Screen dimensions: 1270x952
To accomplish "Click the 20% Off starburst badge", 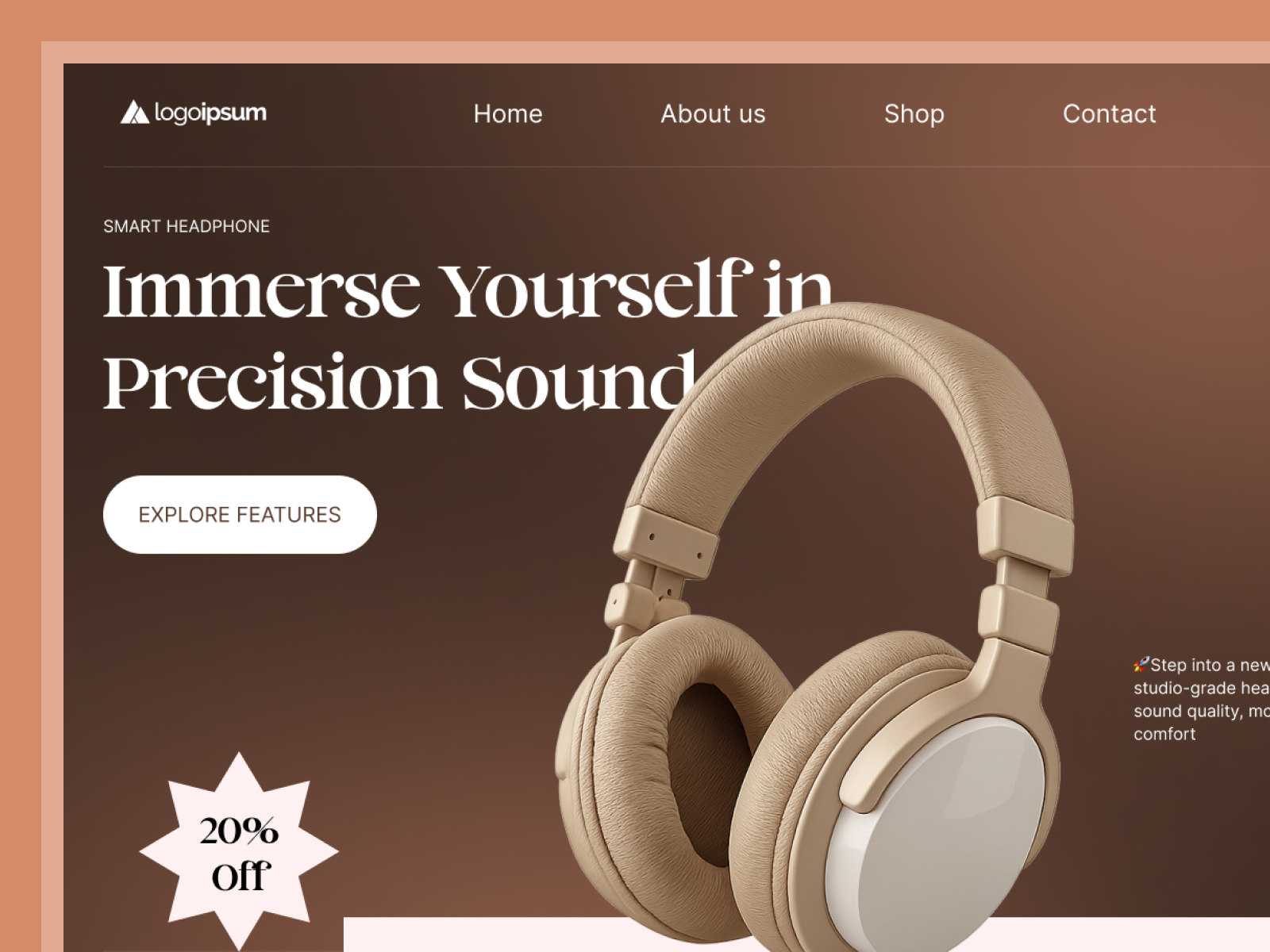I will click(239, 851).
